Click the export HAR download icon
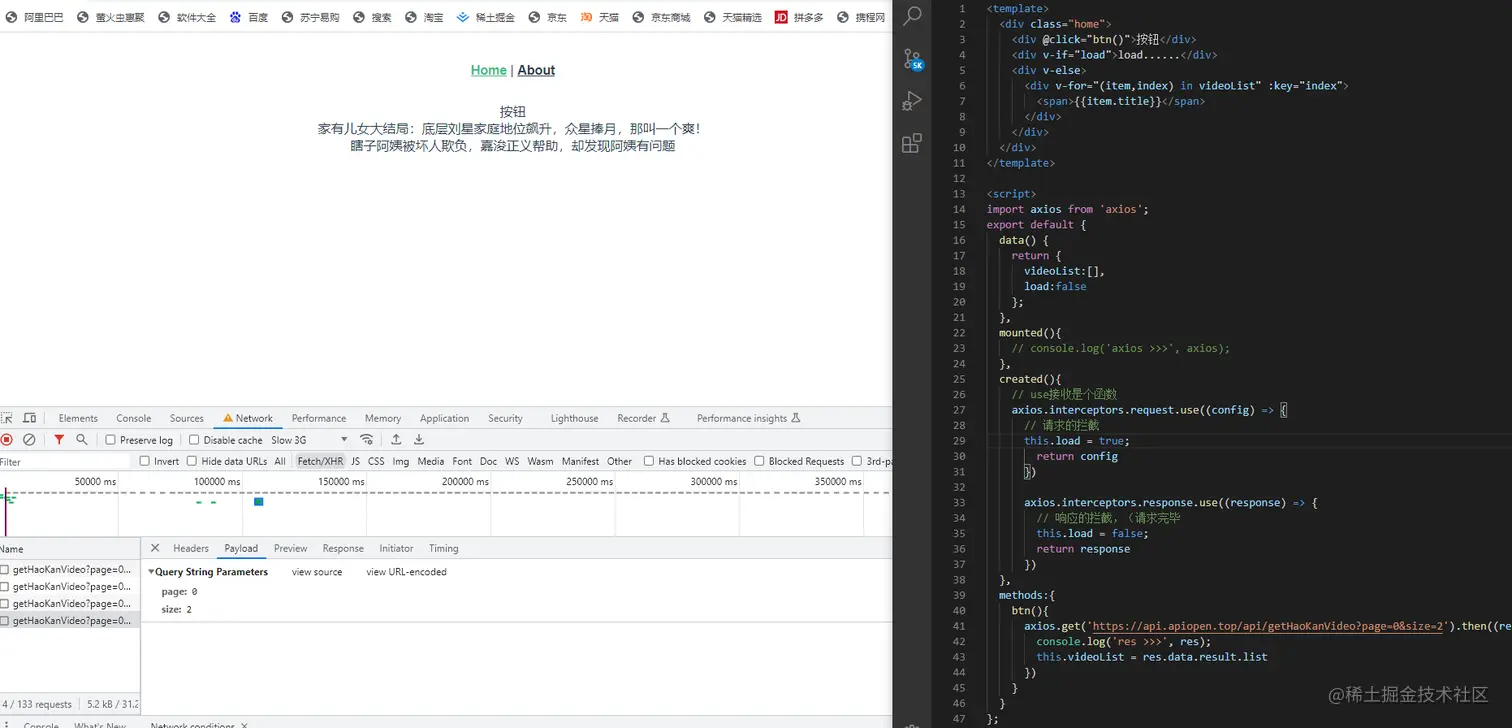The width and height of the screenshot is (1512, 728). tap(419, 440)
